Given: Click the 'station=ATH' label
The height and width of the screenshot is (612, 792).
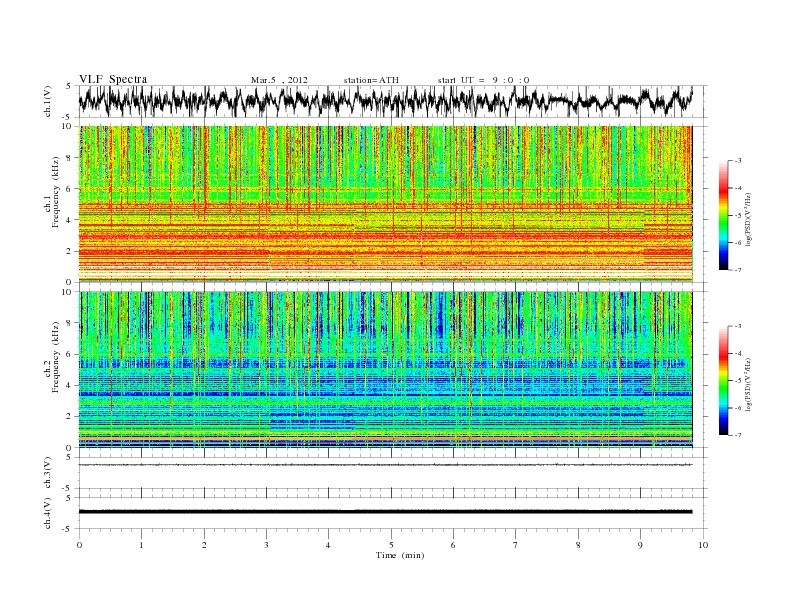Looking at the screenshot, I should point(371,80).
